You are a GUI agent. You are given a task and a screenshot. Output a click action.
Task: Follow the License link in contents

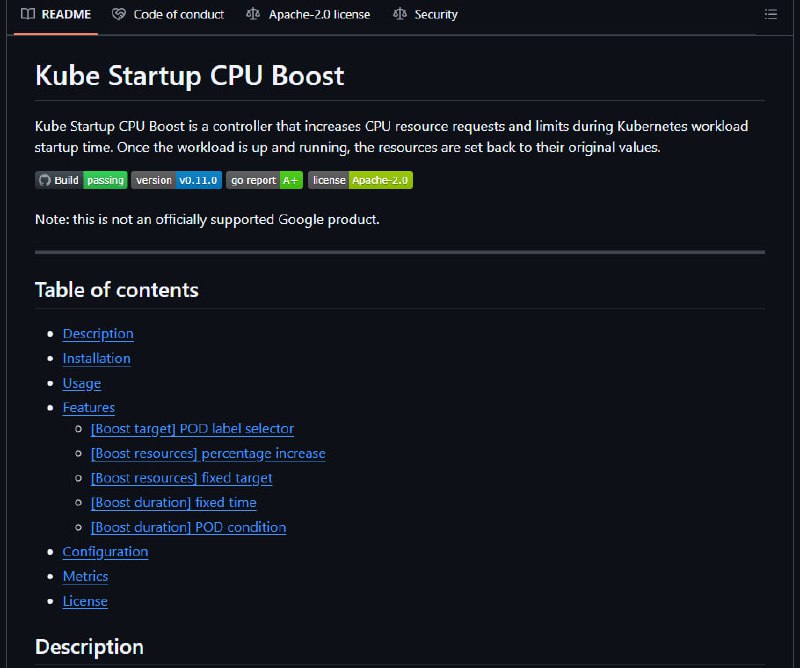[x=85, y=601]
